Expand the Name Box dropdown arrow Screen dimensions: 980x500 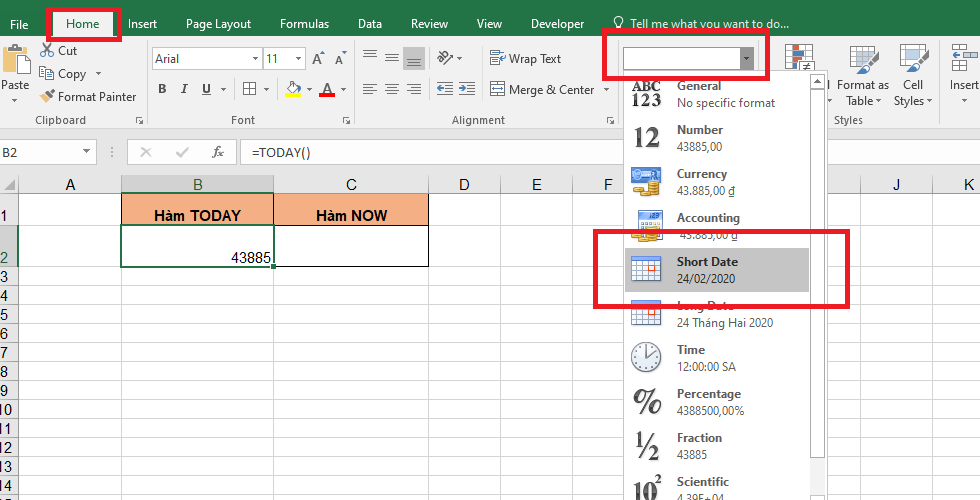[x=88, y=153]
